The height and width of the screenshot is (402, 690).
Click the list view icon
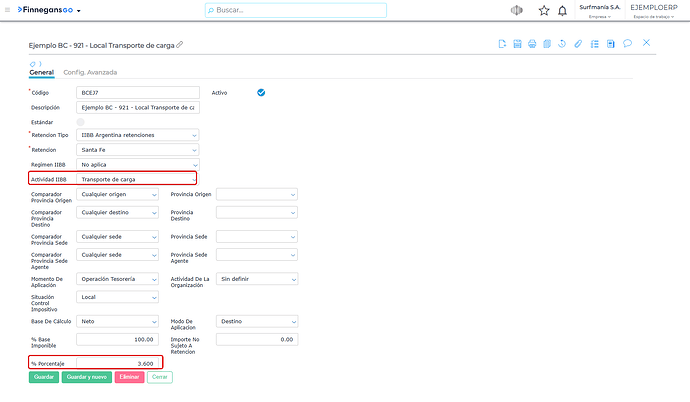click(595, 44)
